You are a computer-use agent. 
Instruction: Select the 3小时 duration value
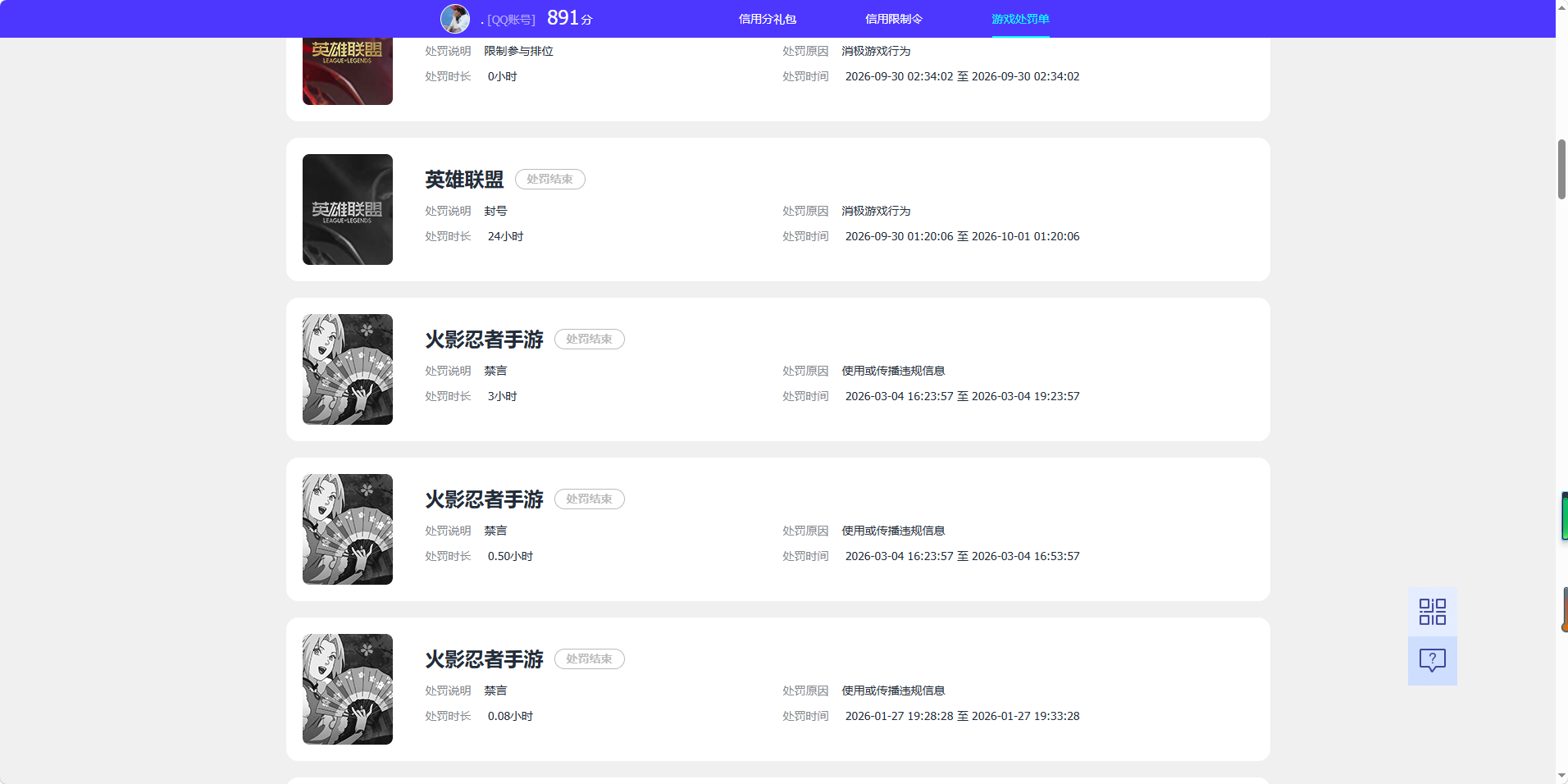(x=502, y=396)
